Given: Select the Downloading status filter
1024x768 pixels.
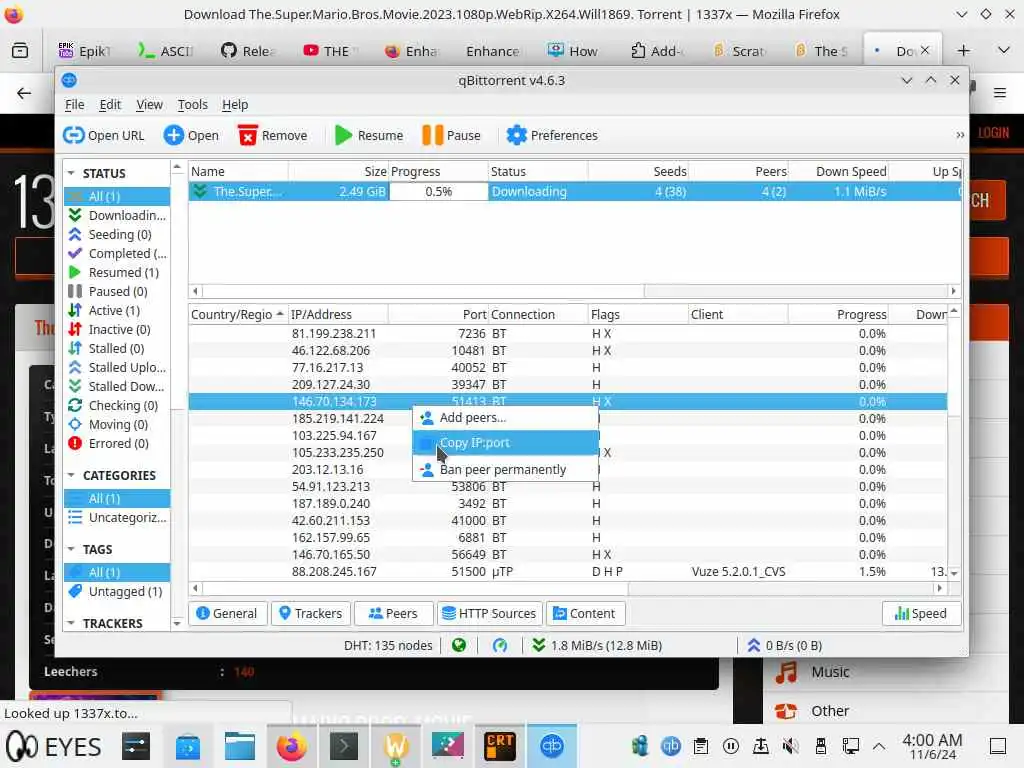Looking at the screenshot, I should click(x=117, y=216).
